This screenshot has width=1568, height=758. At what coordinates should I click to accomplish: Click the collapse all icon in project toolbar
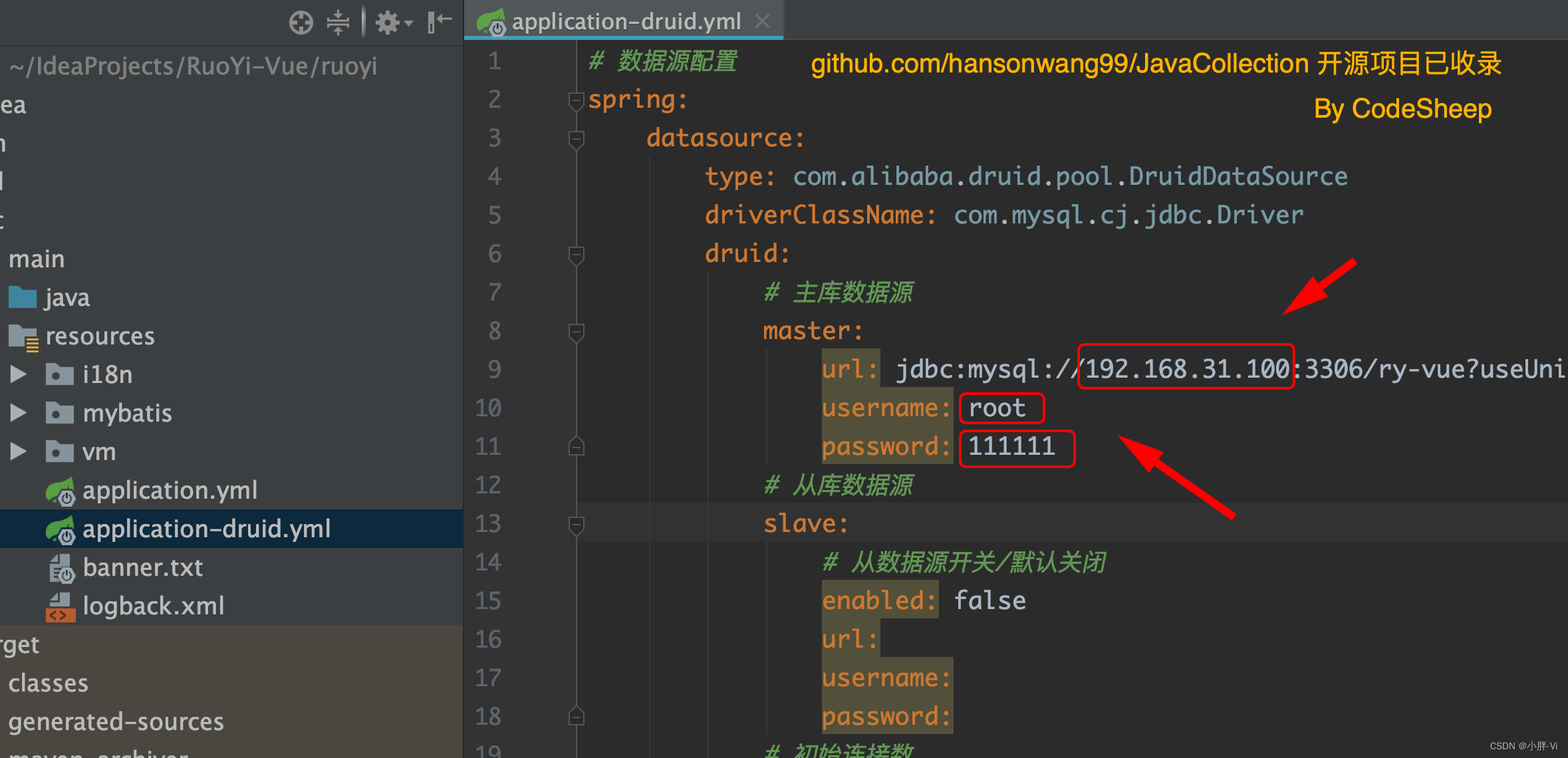click(x=338, y=22)
